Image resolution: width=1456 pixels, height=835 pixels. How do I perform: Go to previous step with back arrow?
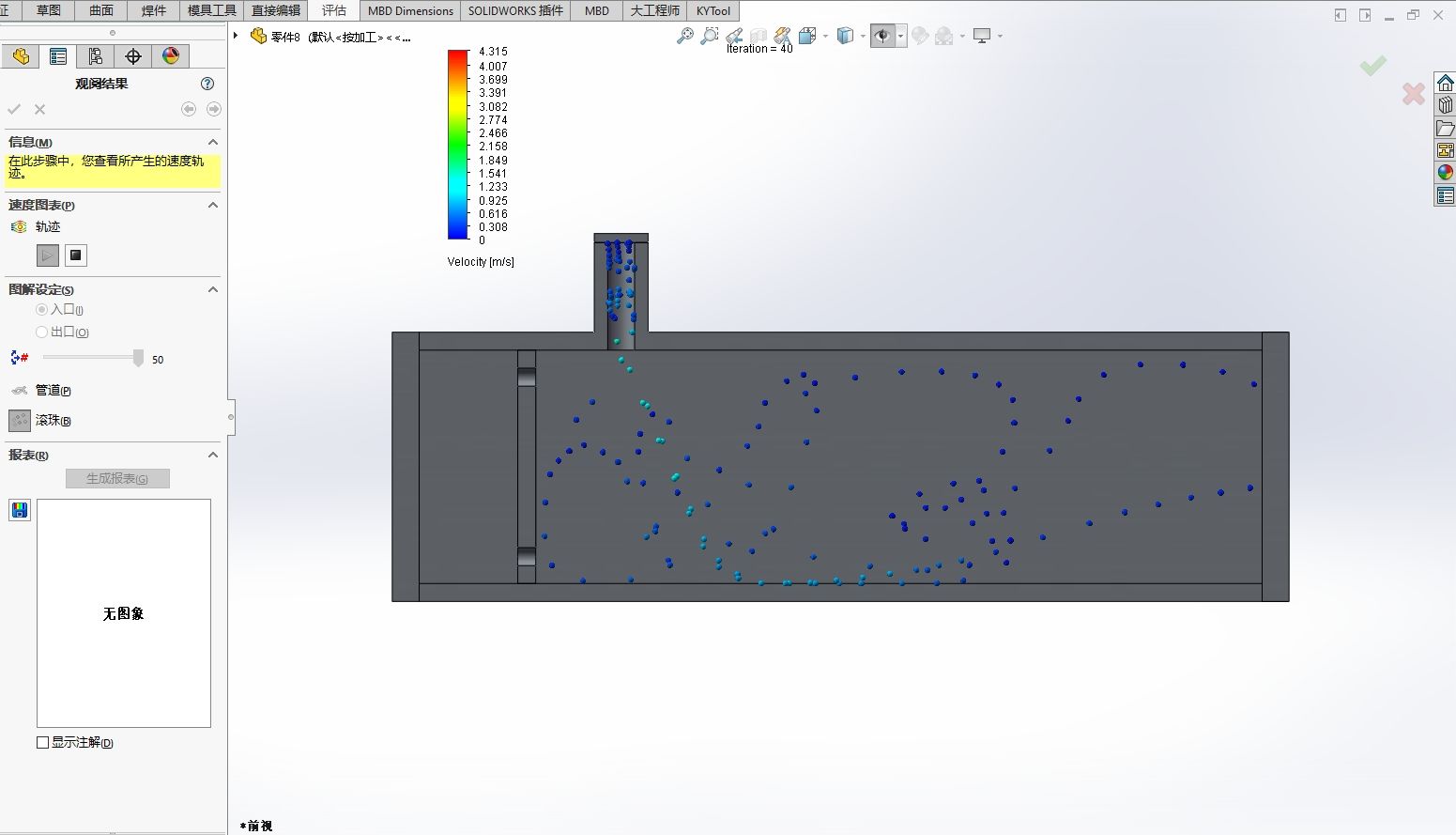coord(189,109)
